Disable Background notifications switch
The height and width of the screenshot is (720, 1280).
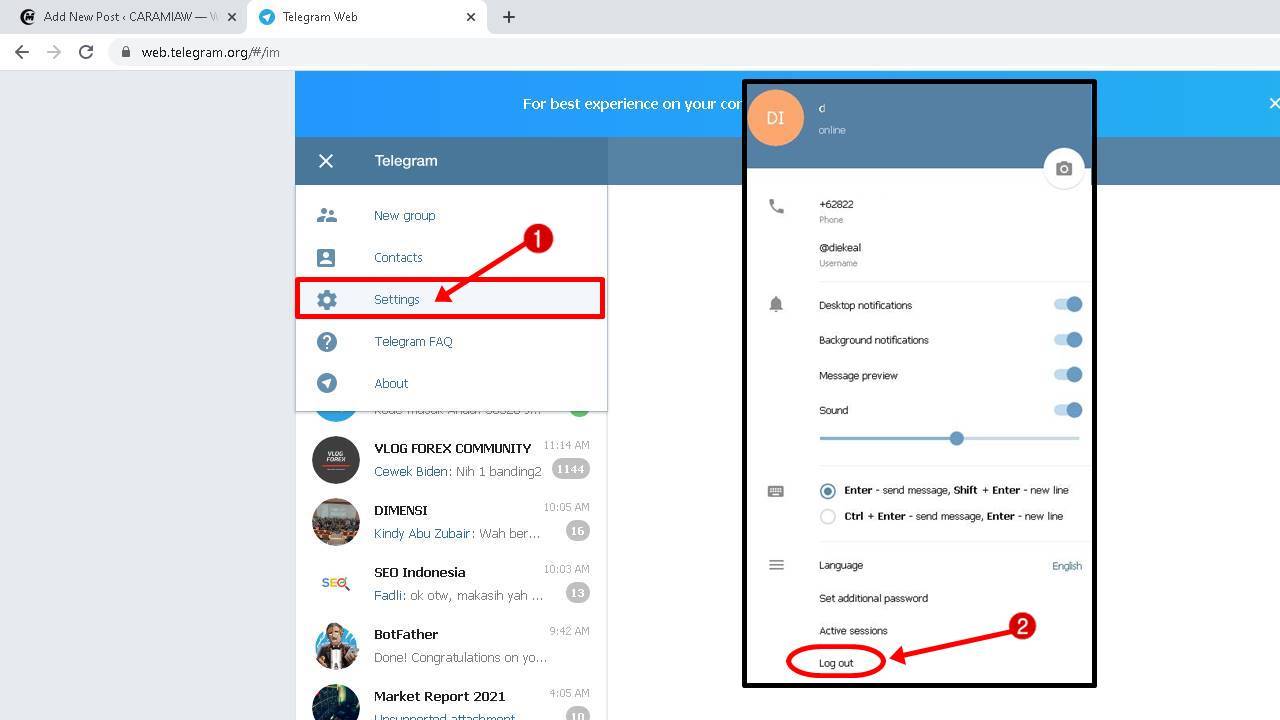click(x=1068, y=340)
